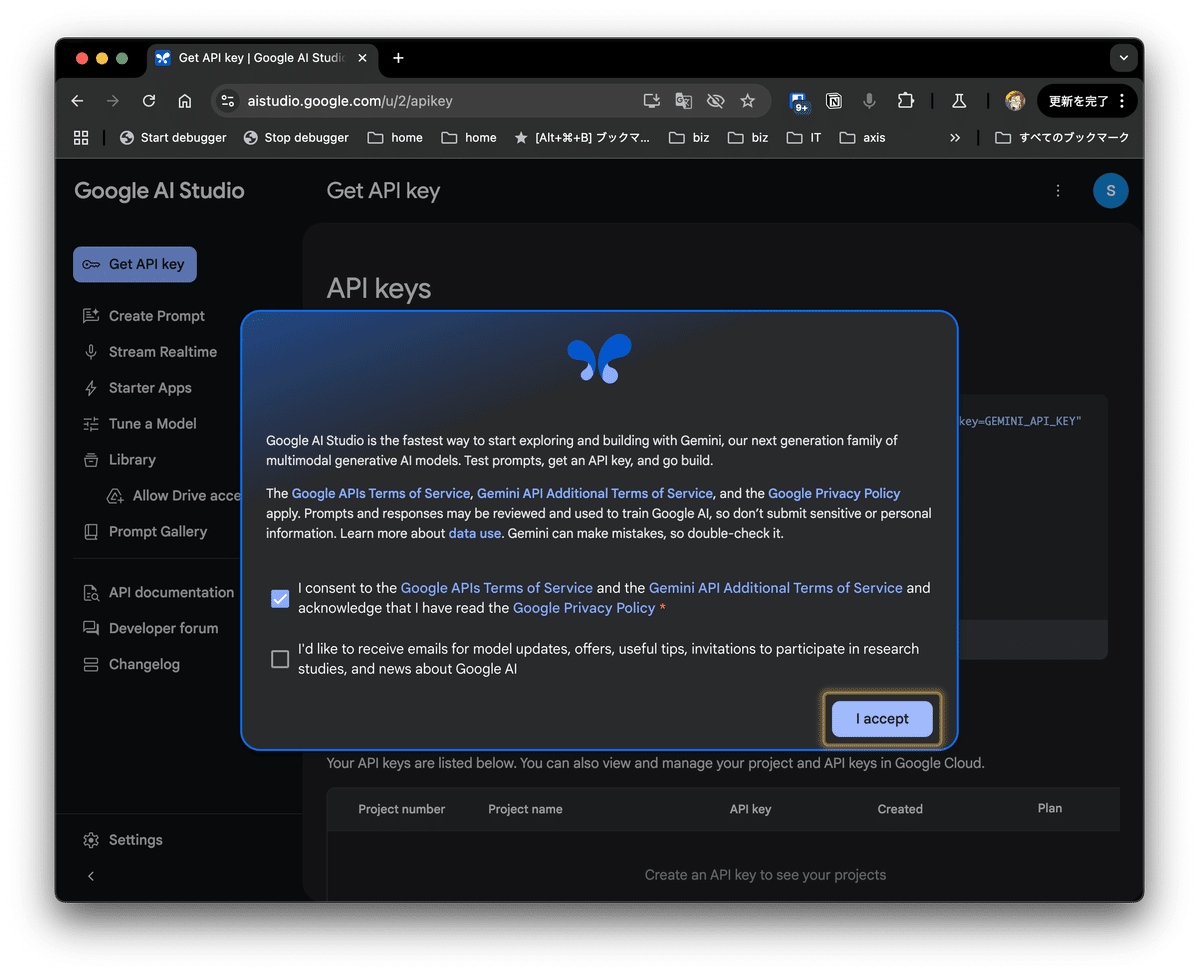Click the Get API key sidebar button
The image size is (1200, 976).
click(x=135, y=264)
